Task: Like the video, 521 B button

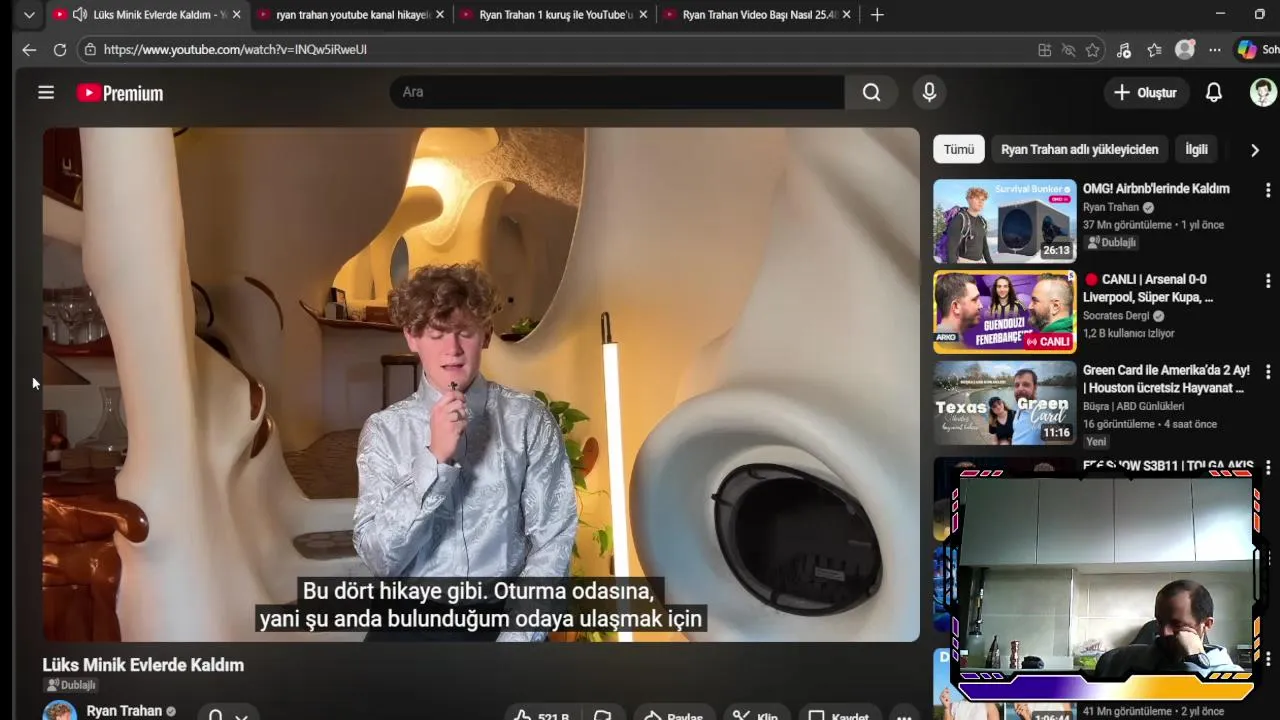Action: [x=543, y=716]
